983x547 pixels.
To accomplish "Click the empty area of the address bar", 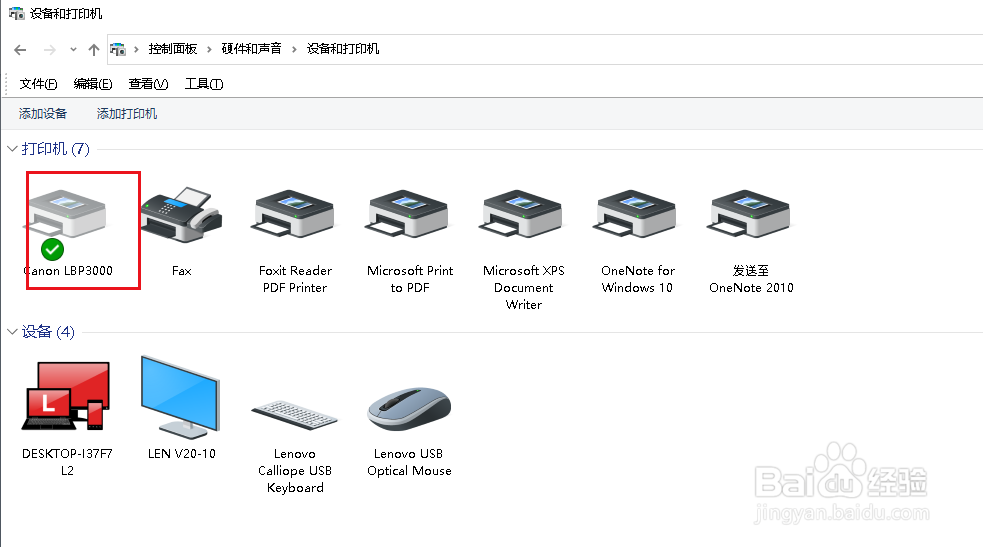I will tap(680, 49).
